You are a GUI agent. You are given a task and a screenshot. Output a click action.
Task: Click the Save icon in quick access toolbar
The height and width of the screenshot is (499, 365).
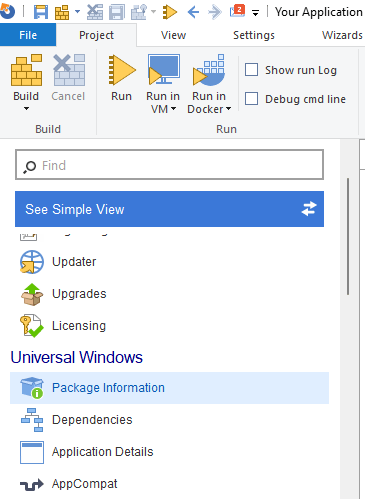(x=41, y=12)
